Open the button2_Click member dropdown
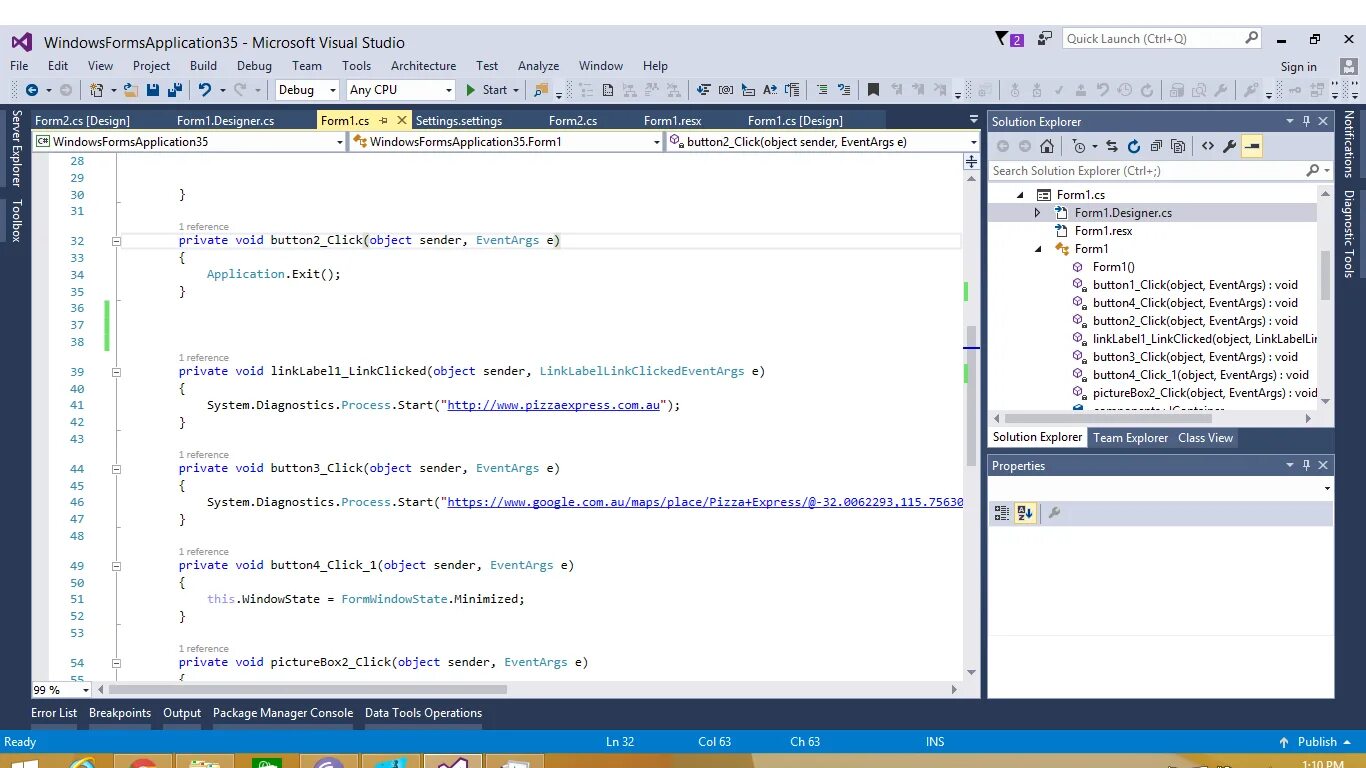The width and height of the screenshot is (1366, 768). (x=823, y=142)
